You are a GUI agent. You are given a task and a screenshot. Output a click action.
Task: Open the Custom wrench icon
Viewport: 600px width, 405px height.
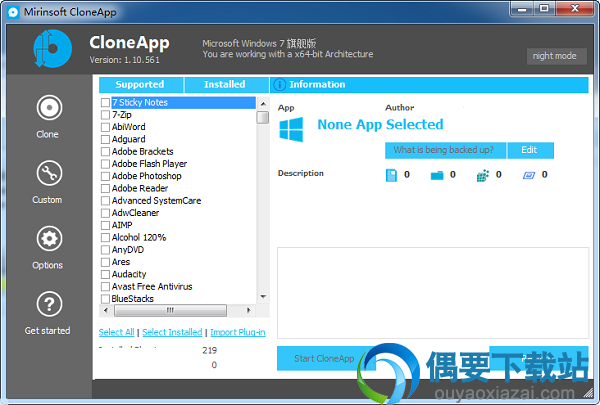[x=49, y=173]
